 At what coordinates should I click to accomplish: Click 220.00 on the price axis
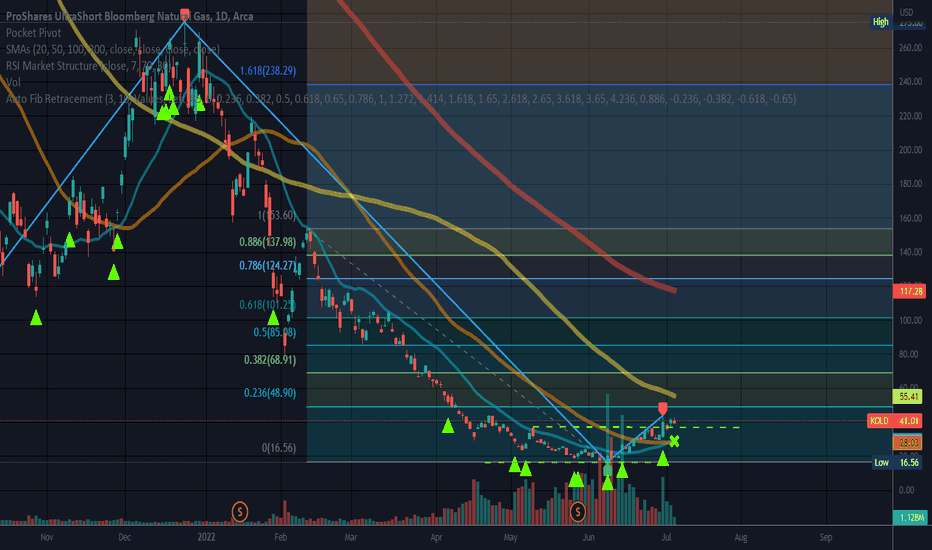click(911, 116)
